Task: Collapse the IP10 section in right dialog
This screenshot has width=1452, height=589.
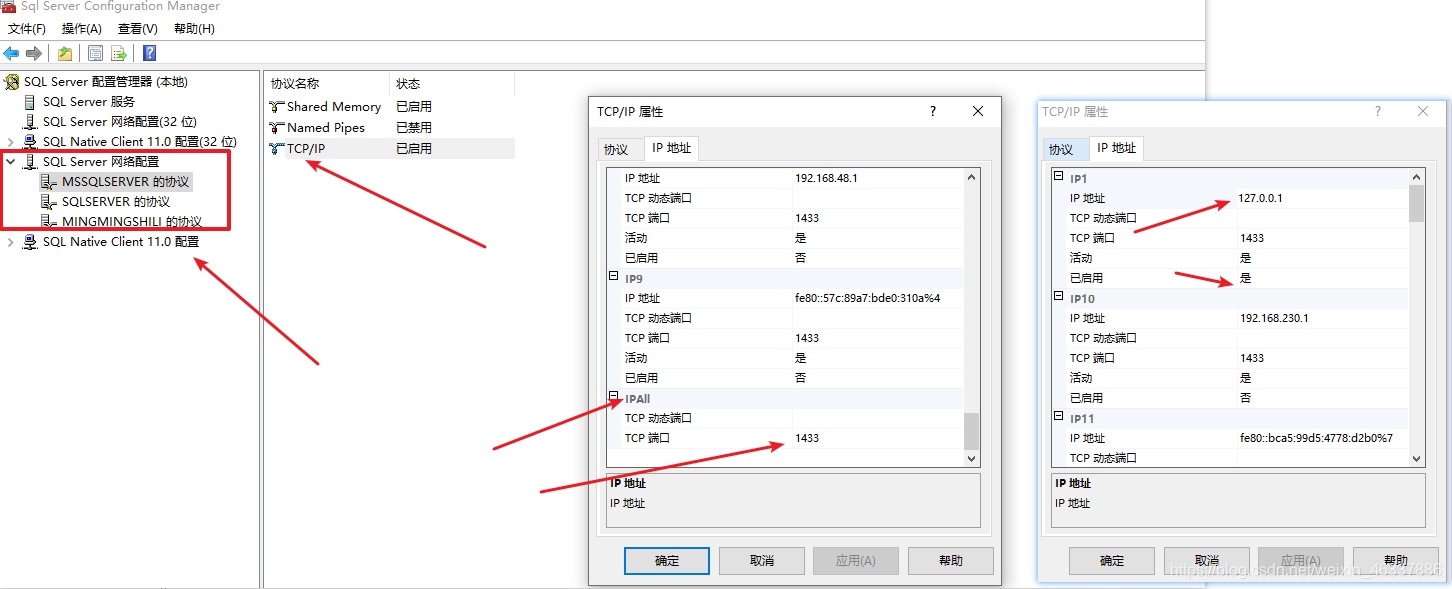Action: [1059, 297]
